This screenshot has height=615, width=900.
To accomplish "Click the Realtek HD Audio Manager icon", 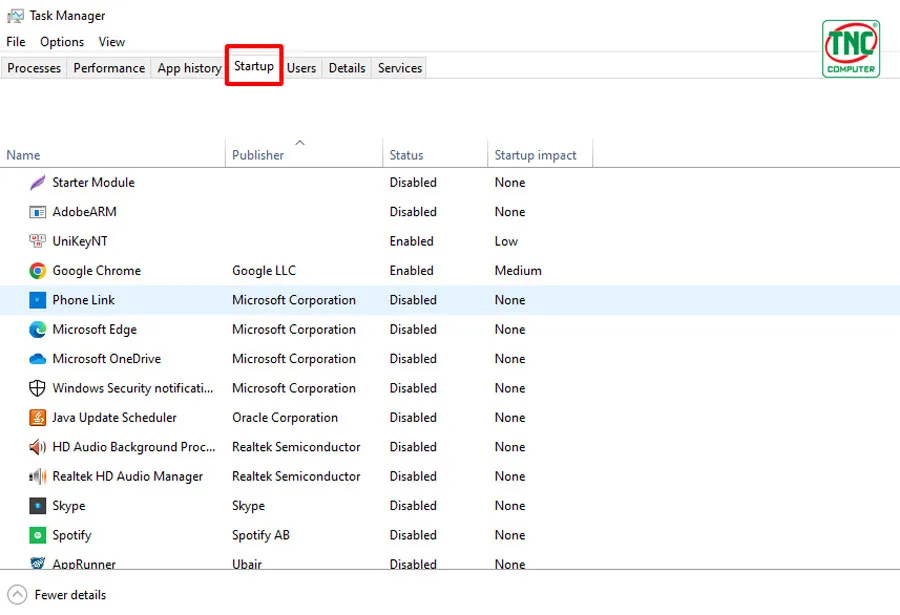I will point(37,476).
